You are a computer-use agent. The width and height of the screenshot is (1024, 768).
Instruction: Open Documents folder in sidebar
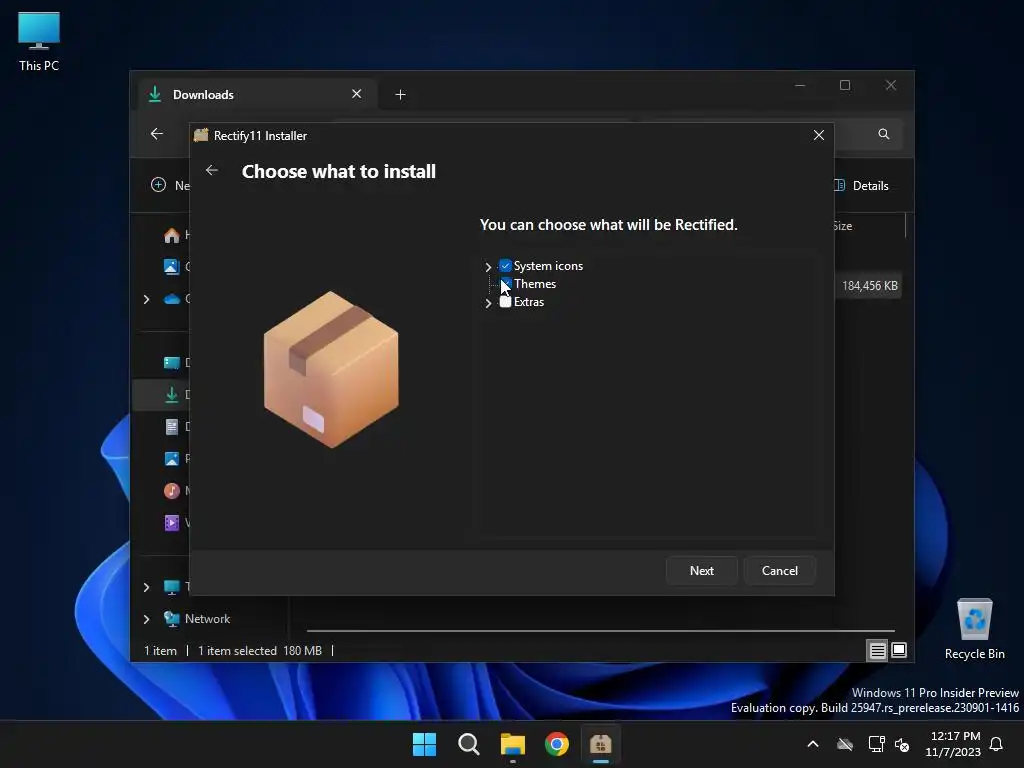click(172, 426)
